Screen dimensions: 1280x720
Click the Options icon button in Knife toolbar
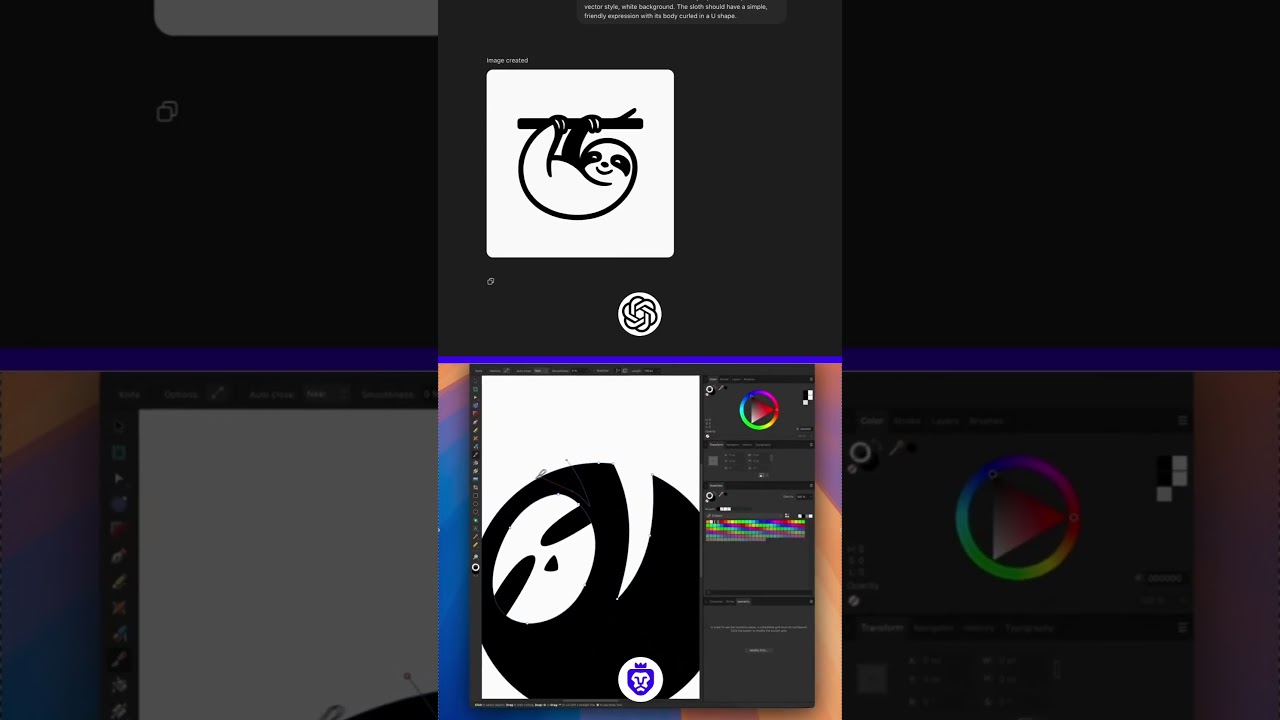pyautogui.click(x=506, y=370)
